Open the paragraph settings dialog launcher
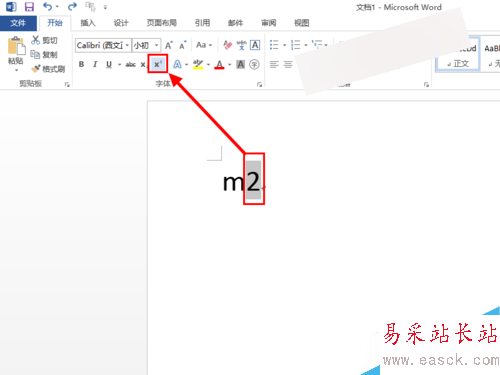Screen dimensions: 500x375 pyautogui.click(x=426, y=85)
